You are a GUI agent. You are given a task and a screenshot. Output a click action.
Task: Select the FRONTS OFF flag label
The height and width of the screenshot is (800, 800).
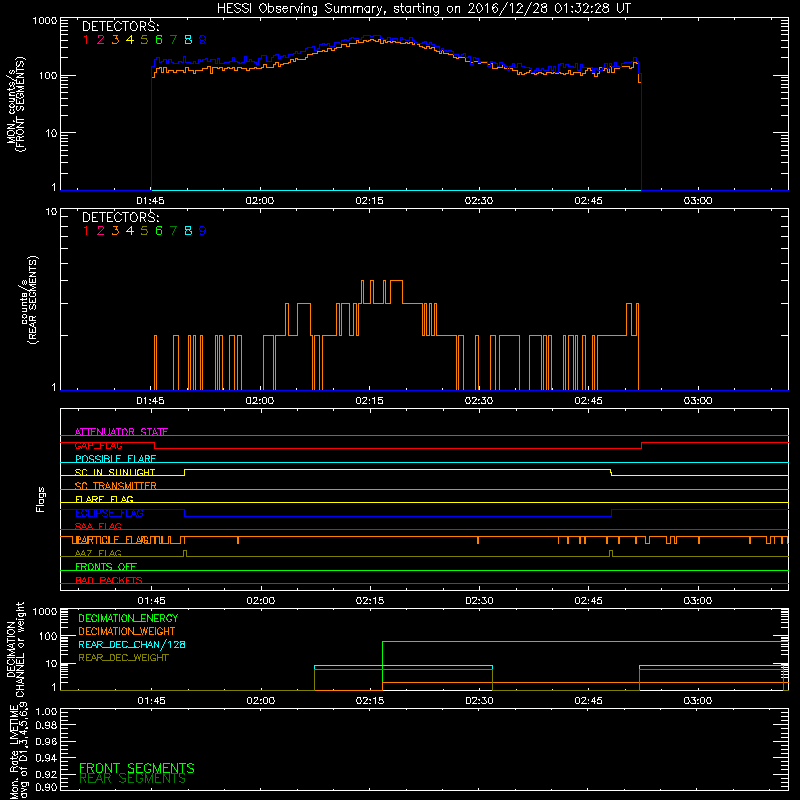pos(106,566)
